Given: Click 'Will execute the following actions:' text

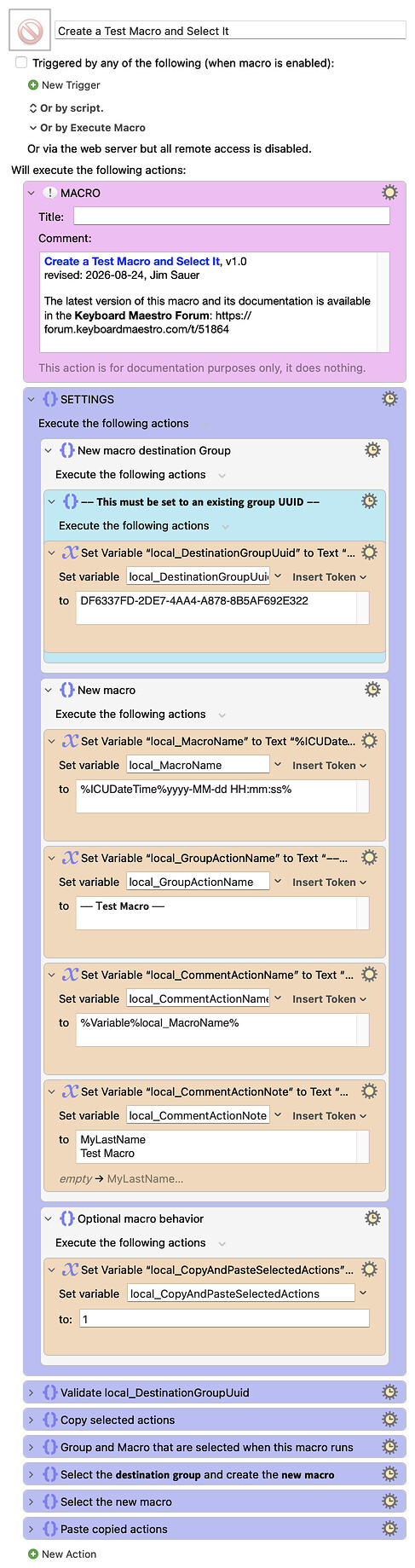Looking at the screenshot, I should [x=99, y=170].
